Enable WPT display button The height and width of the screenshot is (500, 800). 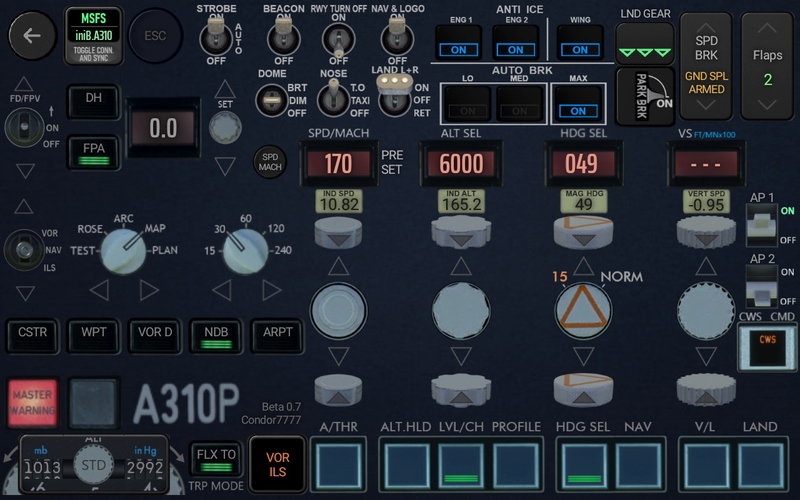(94, 336)
